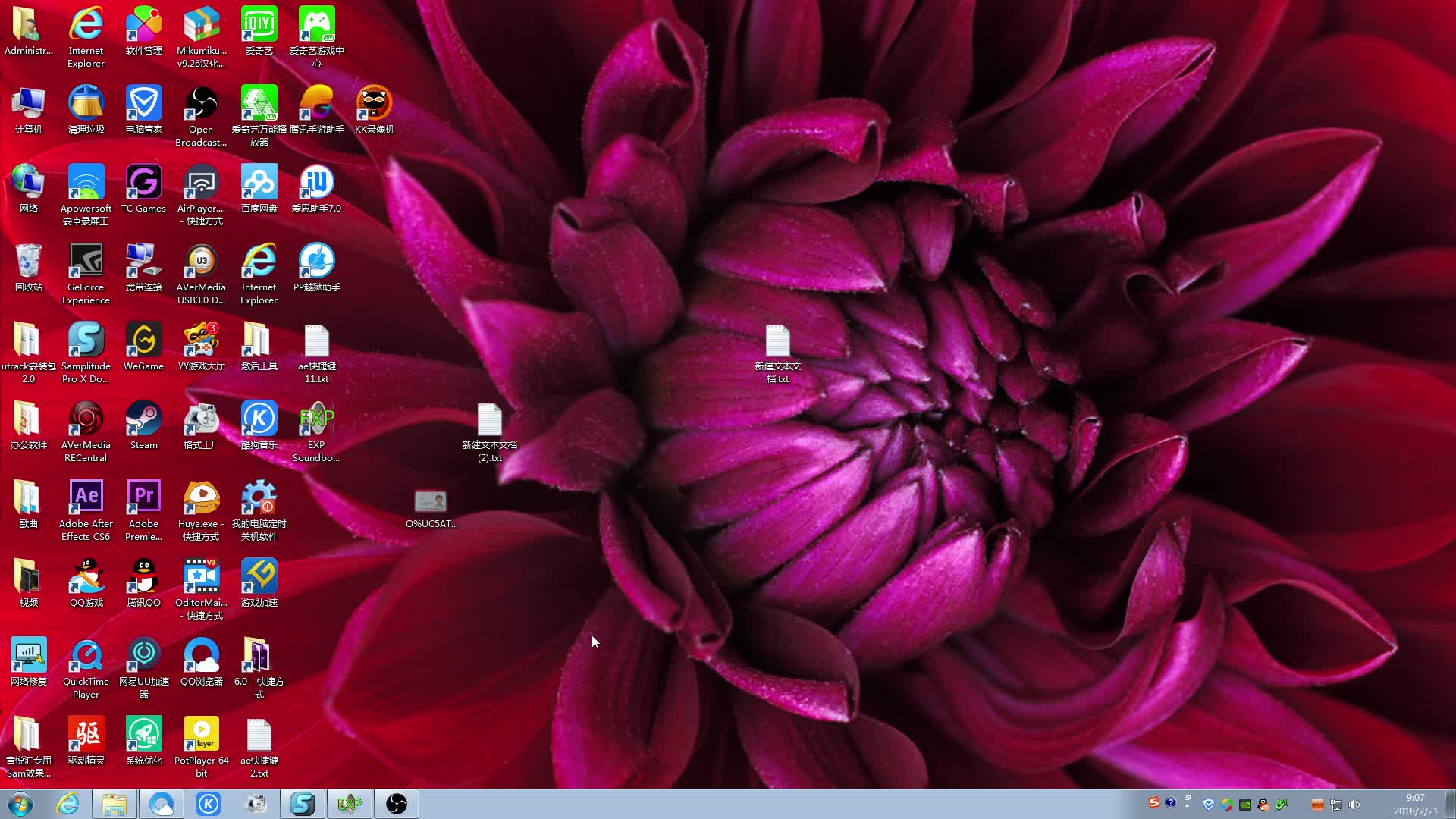
Task: Switch to Samplitude taskbar button
Action: pyautogui.click(x=303, y=804)
